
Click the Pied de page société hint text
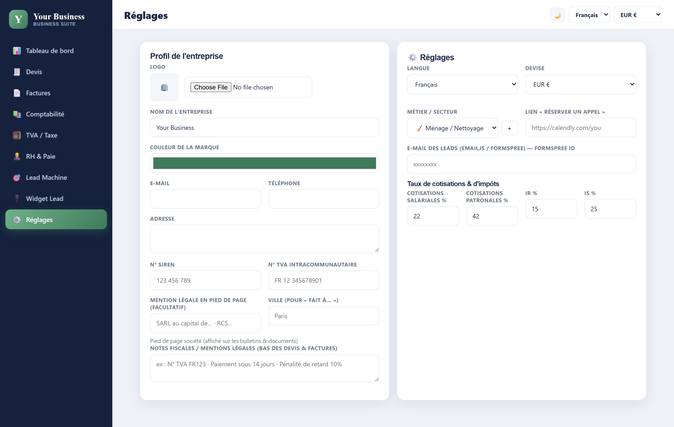[x=224, y=341]
